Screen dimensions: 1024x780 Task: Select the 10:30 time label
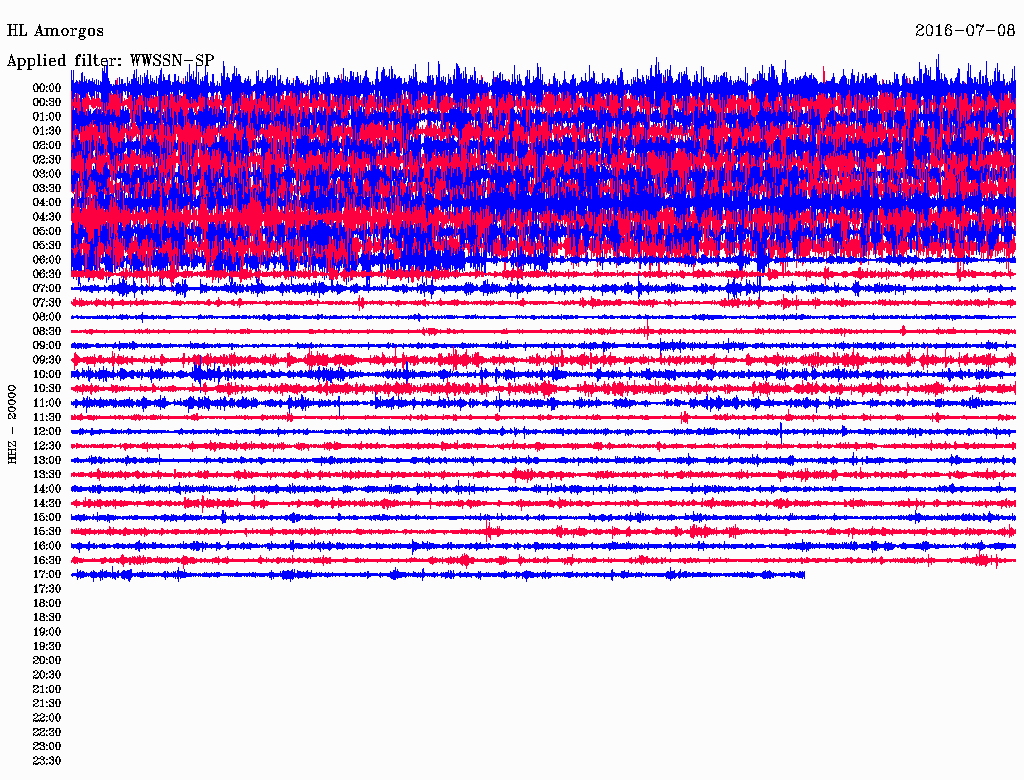point(47,388)
